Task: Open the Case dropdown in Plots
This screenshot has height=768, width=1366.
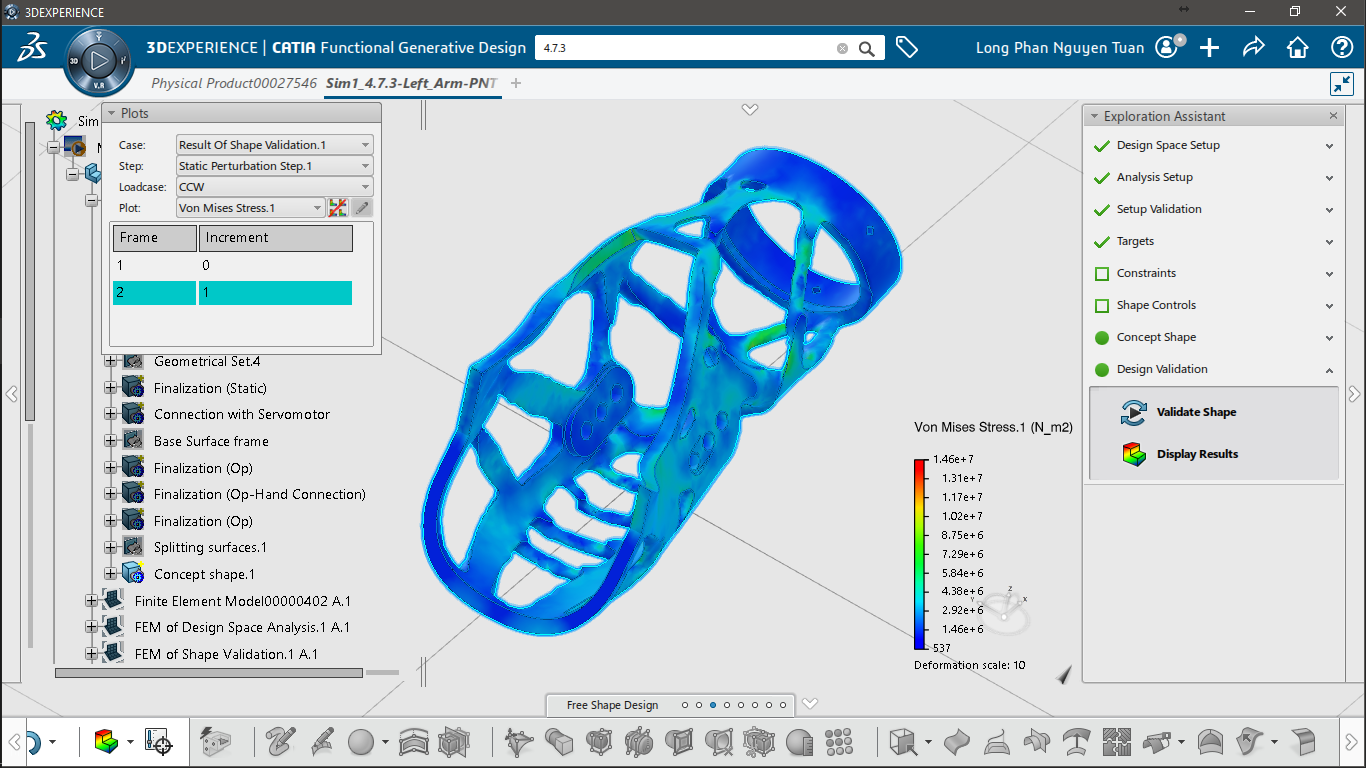Action: [275, 145]
